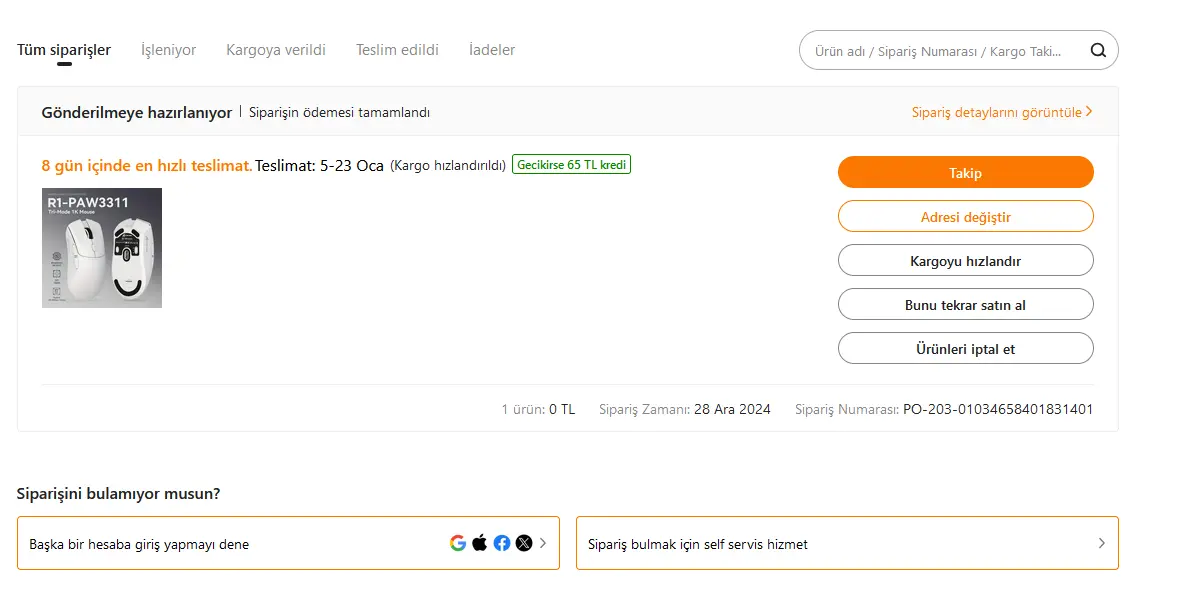Click the Apple login icon
The height and width of the screenshot is (598, 1183).
[x=480, y=543]
